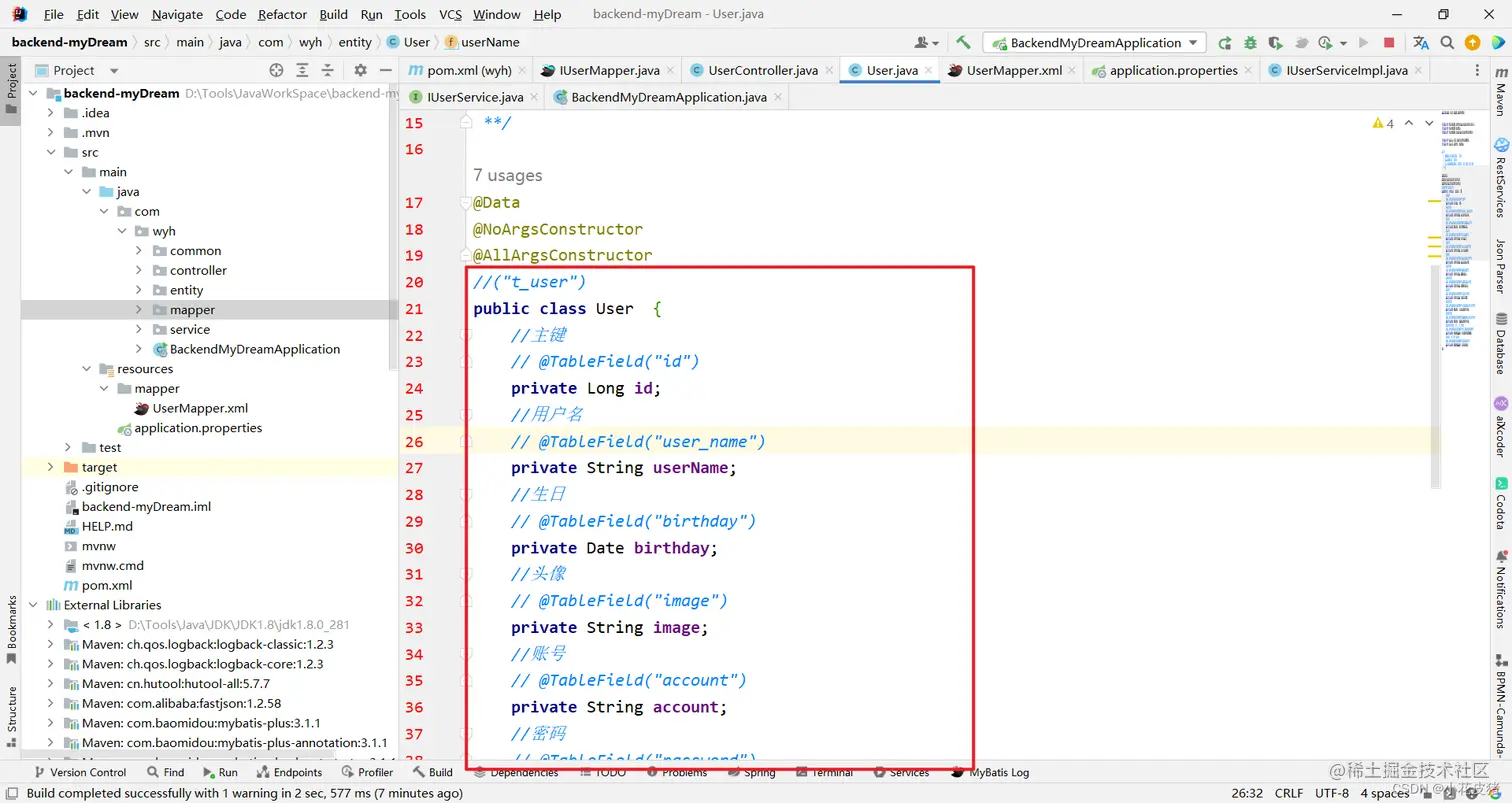This screenshot has width=1512, height=803.
Task: Open the RestServices side panel
Action: 1500,178
